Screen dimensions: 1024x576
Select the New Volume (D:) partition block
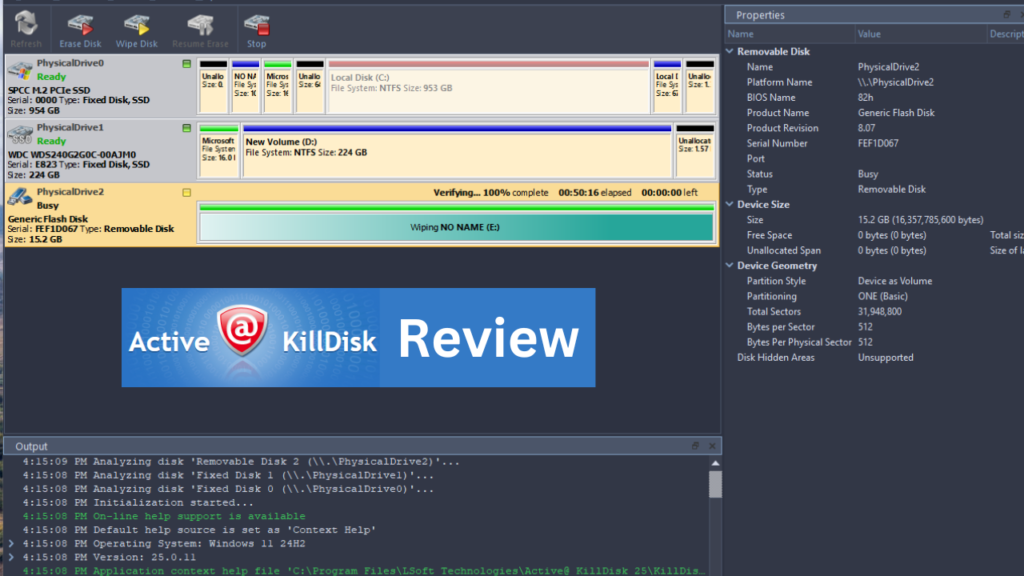pos(457,151)
